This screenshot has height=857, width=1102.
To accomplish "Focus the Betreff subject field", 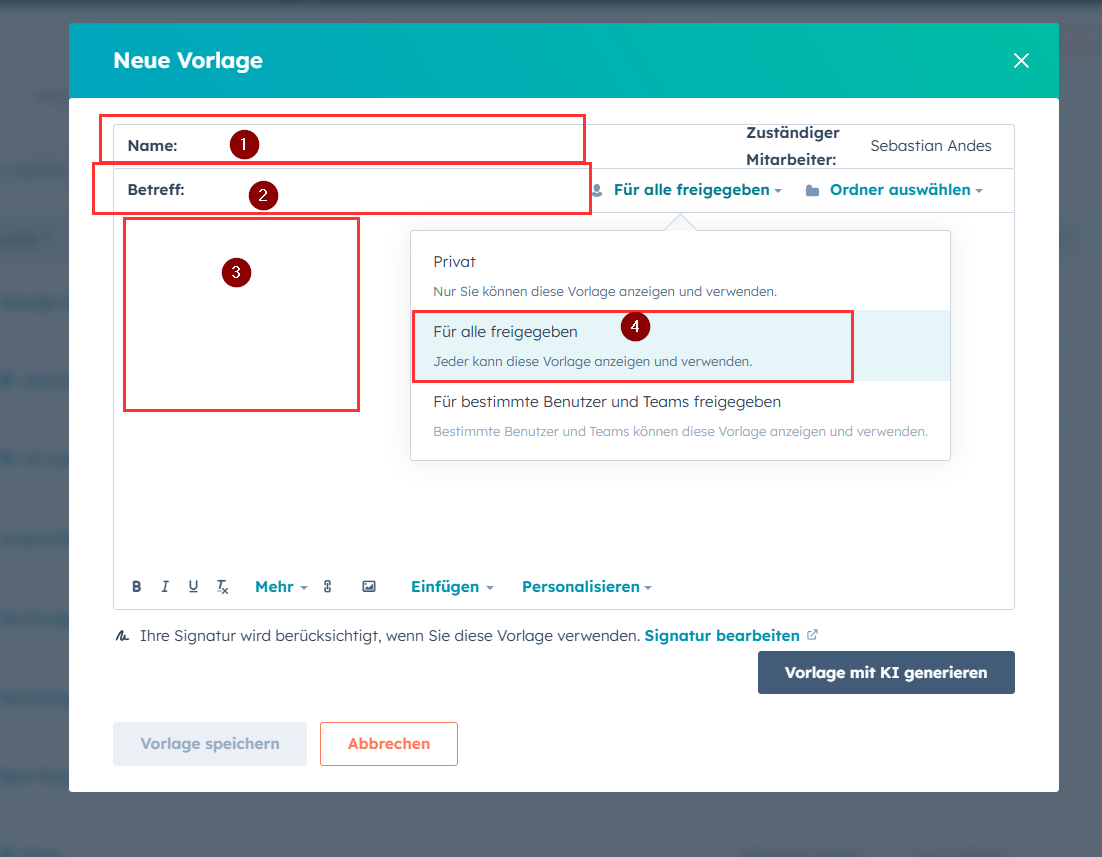I will pyautogui.click(x=380, y=190).
